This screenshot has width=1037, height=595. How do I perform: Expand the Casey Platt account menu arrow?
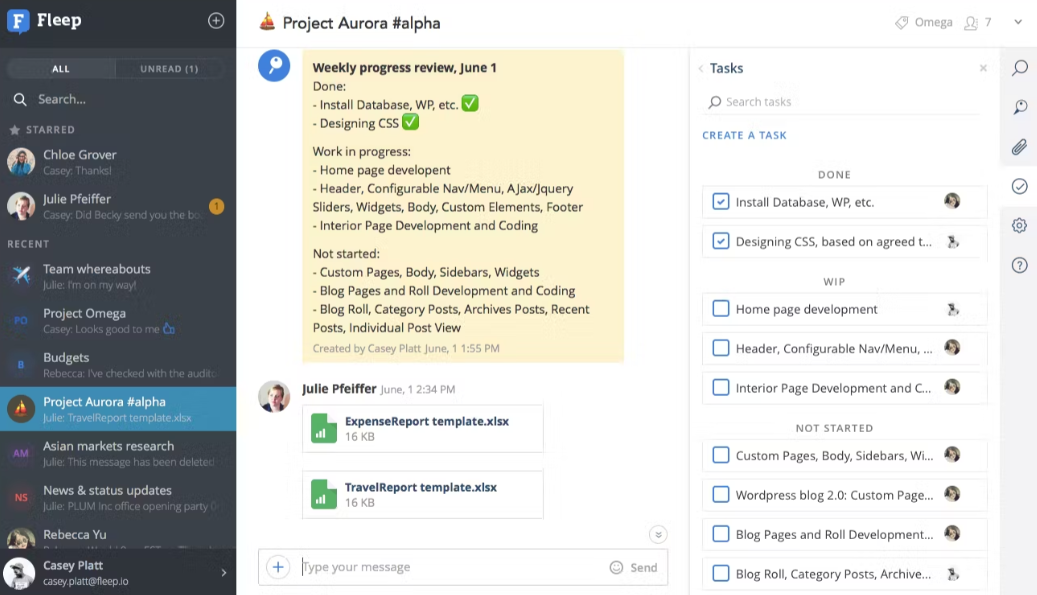[224, 573]
